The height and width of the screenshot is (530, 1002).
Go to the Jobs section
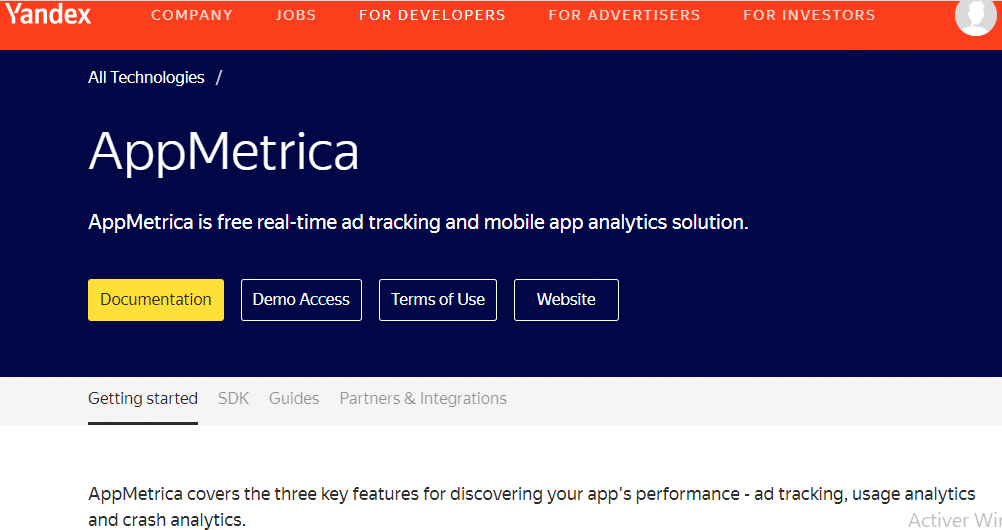pos(296,15)
